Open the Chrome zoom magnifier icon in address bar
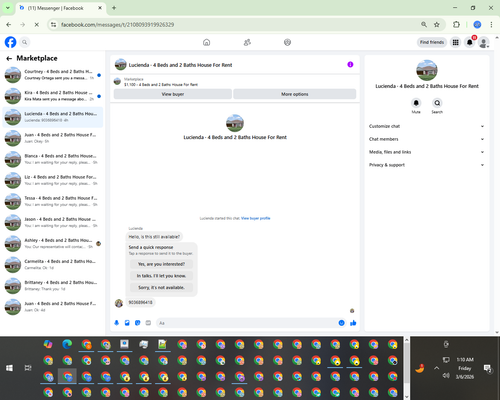 [x=424, y=25]
